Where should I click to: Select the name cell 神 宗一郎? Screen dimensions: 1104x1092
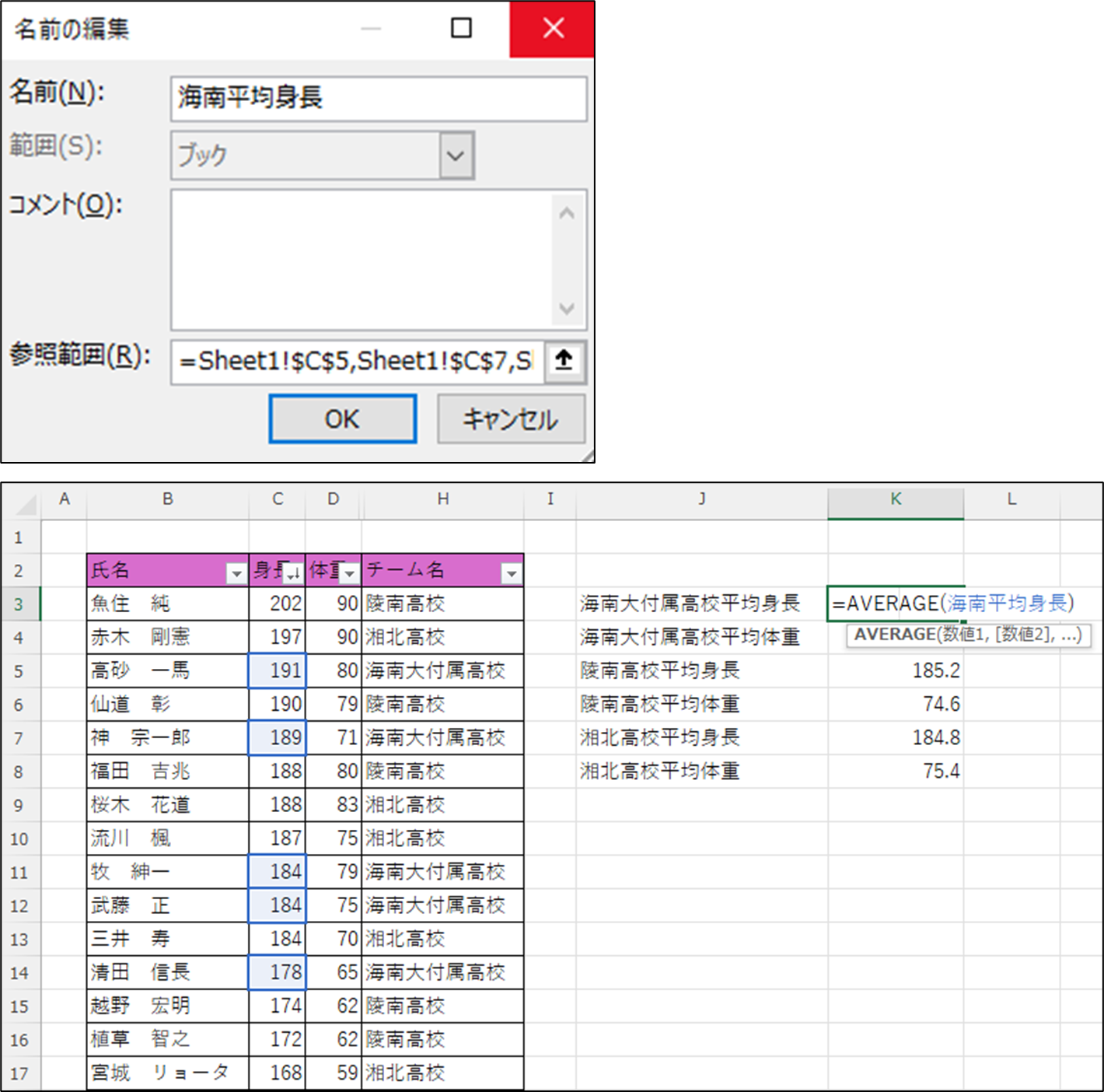pos(168,738)
